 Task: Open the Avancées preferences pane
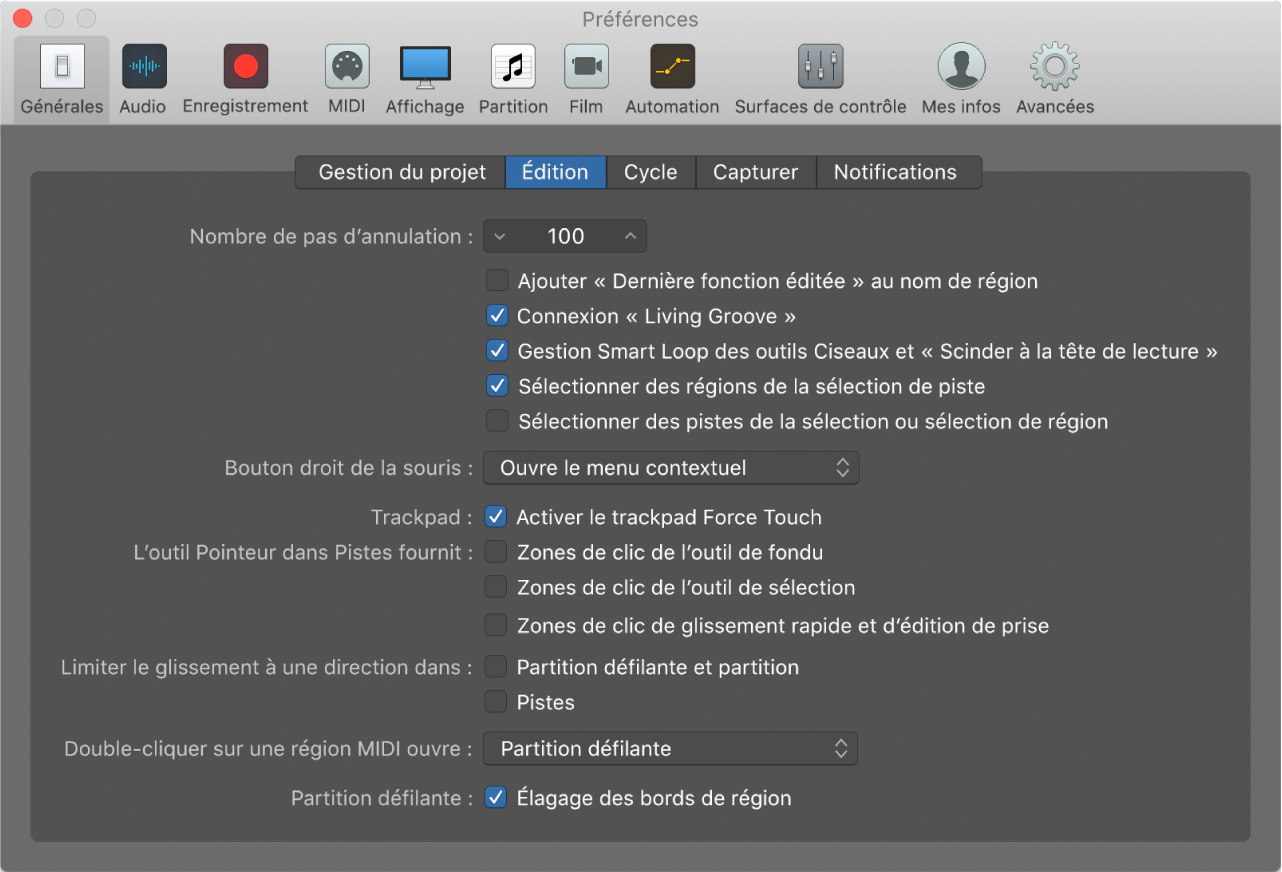[1055, 80]
